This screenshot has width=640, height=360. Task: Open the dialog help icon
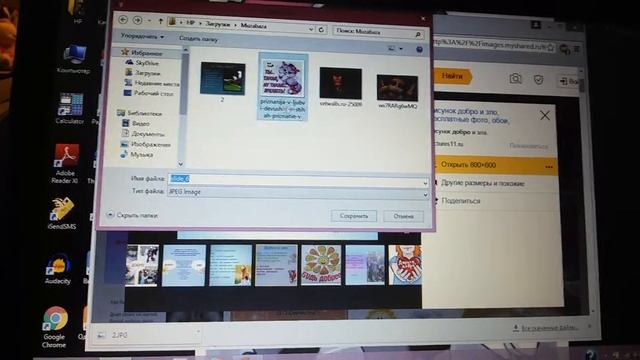tap(419, 49)
